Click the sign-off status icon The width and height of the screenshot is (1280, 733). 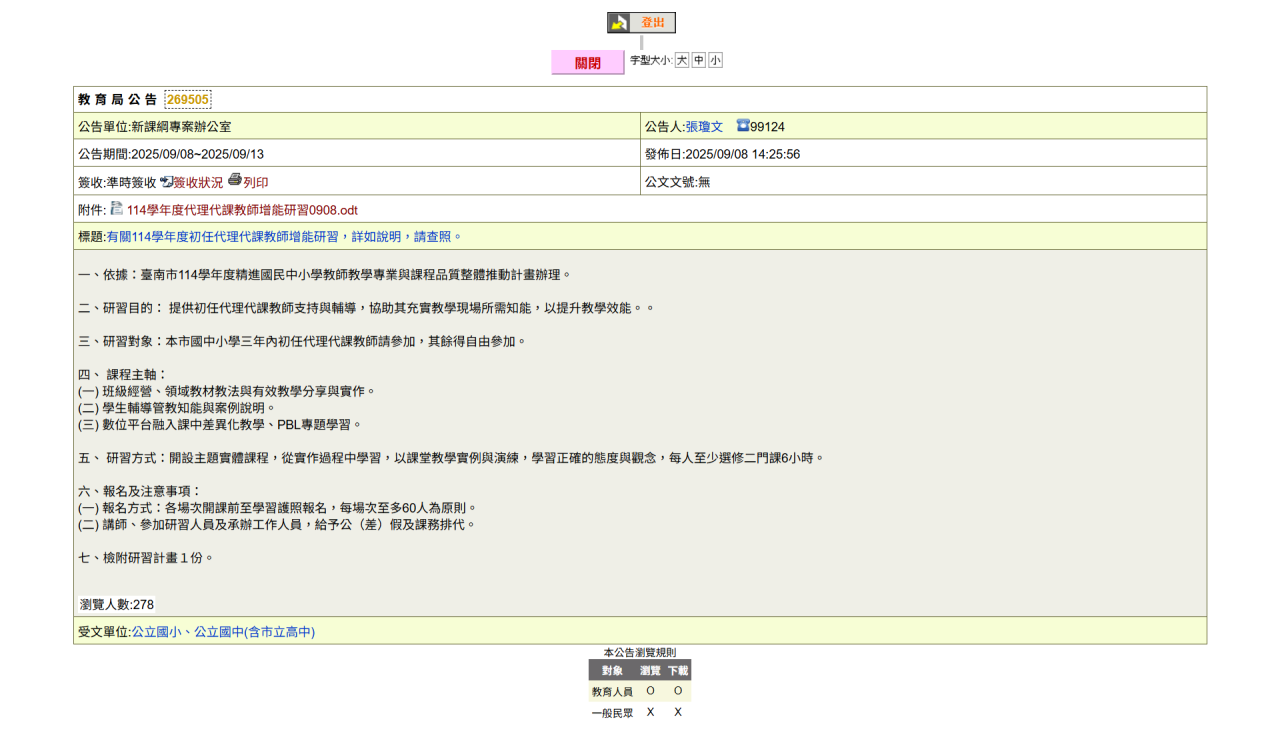(x=166, y=182)
